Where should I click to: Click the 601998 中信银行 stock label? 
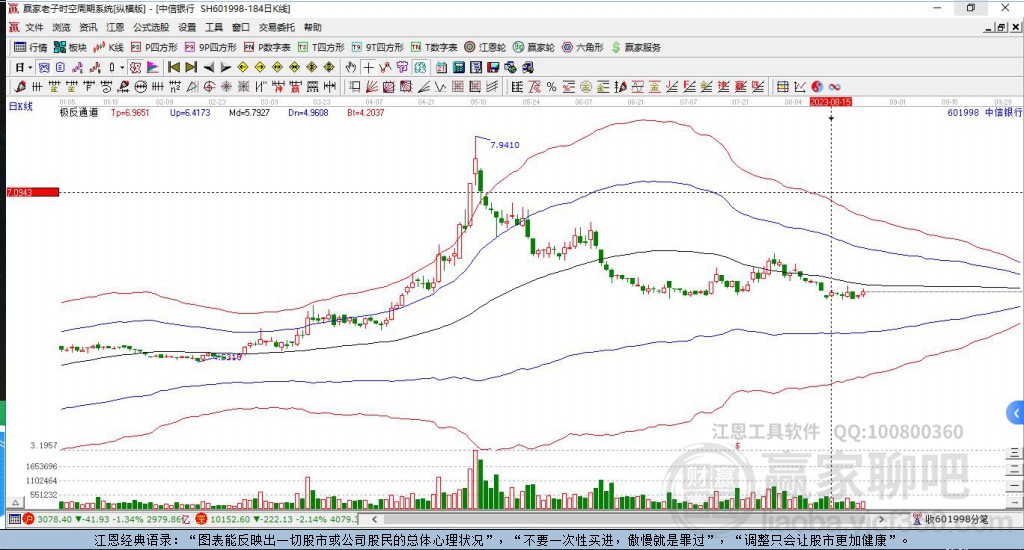pyautogui.click(x=985, y=112)
